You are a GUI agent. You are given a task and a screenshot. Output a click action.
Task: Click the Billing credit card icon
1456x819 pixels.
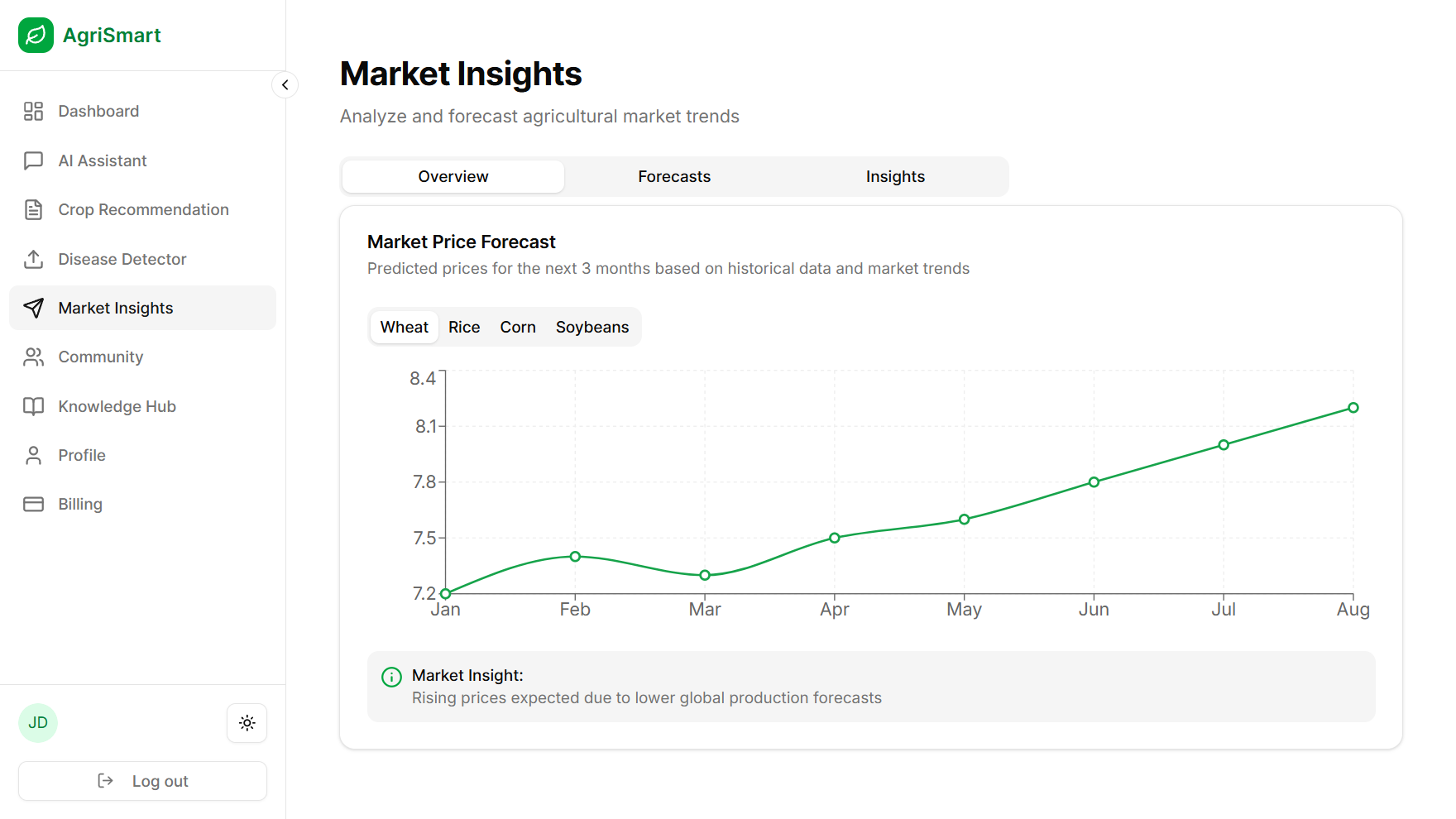pyautogui.click(x=33, y=505)
